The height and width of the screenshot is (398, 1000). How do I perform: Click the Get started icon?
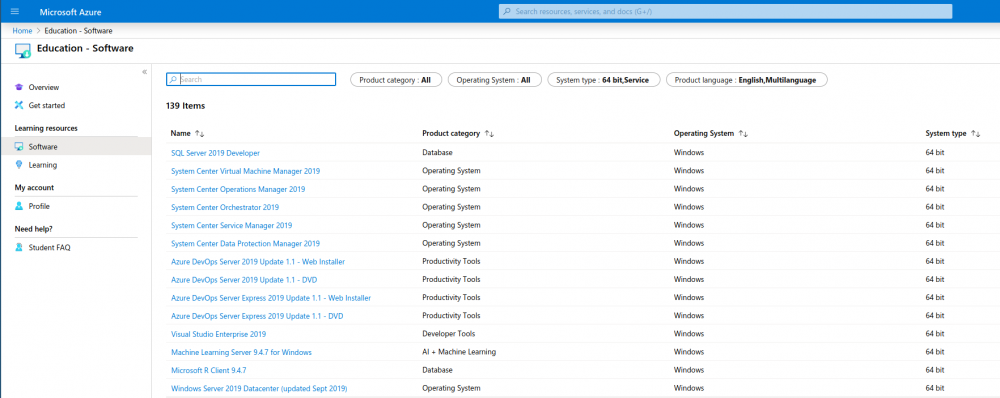click(19, 105)
